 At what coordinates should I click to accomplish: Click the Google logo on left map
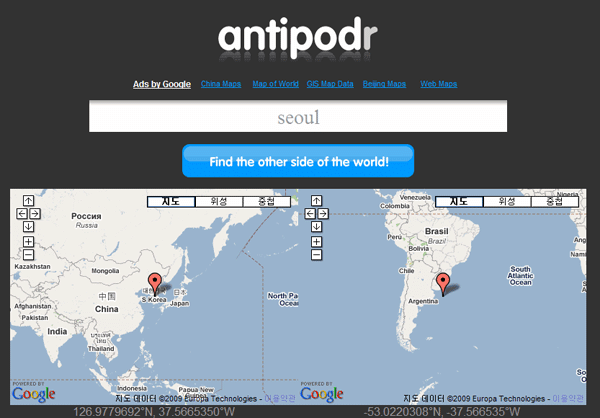[x=34, y=394]
